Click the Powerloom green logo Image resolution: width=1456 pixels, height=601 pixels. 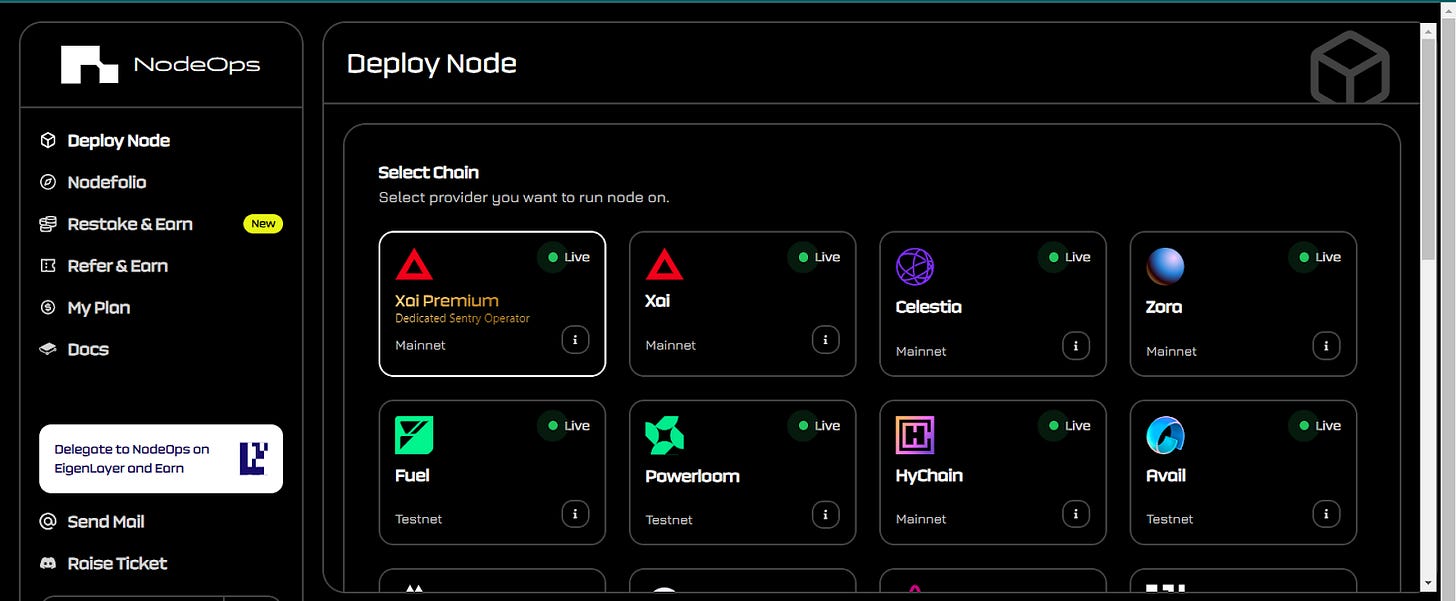click(665, 435)
